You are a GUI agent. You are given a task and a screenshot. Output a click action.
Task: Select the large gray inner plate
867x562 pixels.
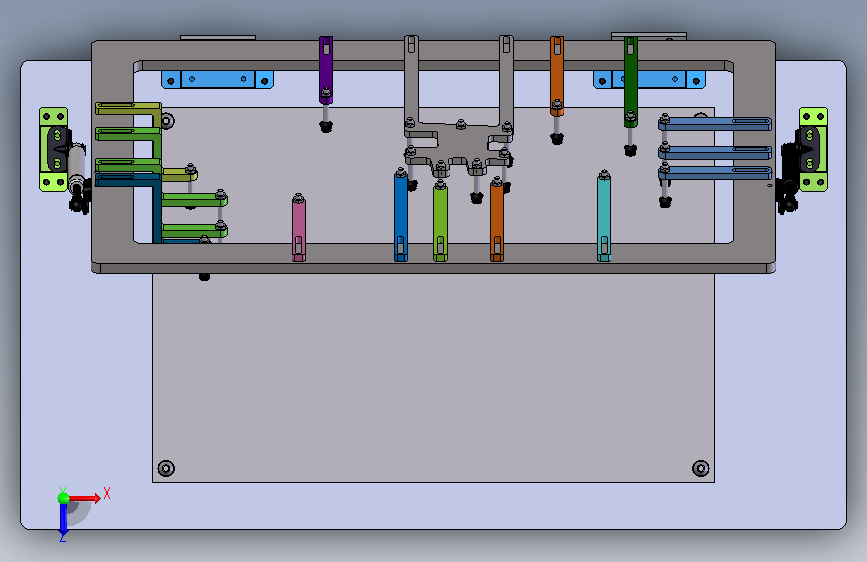coord(434,376)
